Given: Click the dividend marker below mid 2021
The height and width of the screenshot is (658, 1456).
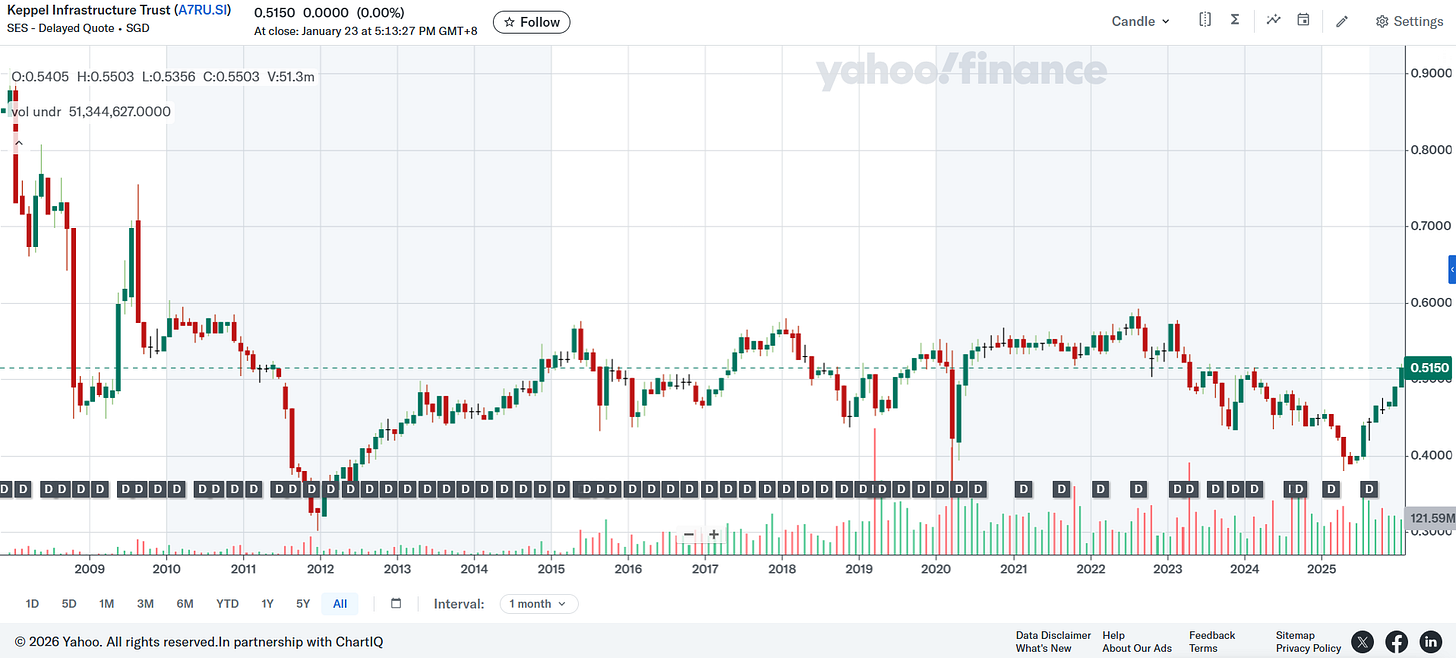Looking at the screenshot, I should 1062,489.
